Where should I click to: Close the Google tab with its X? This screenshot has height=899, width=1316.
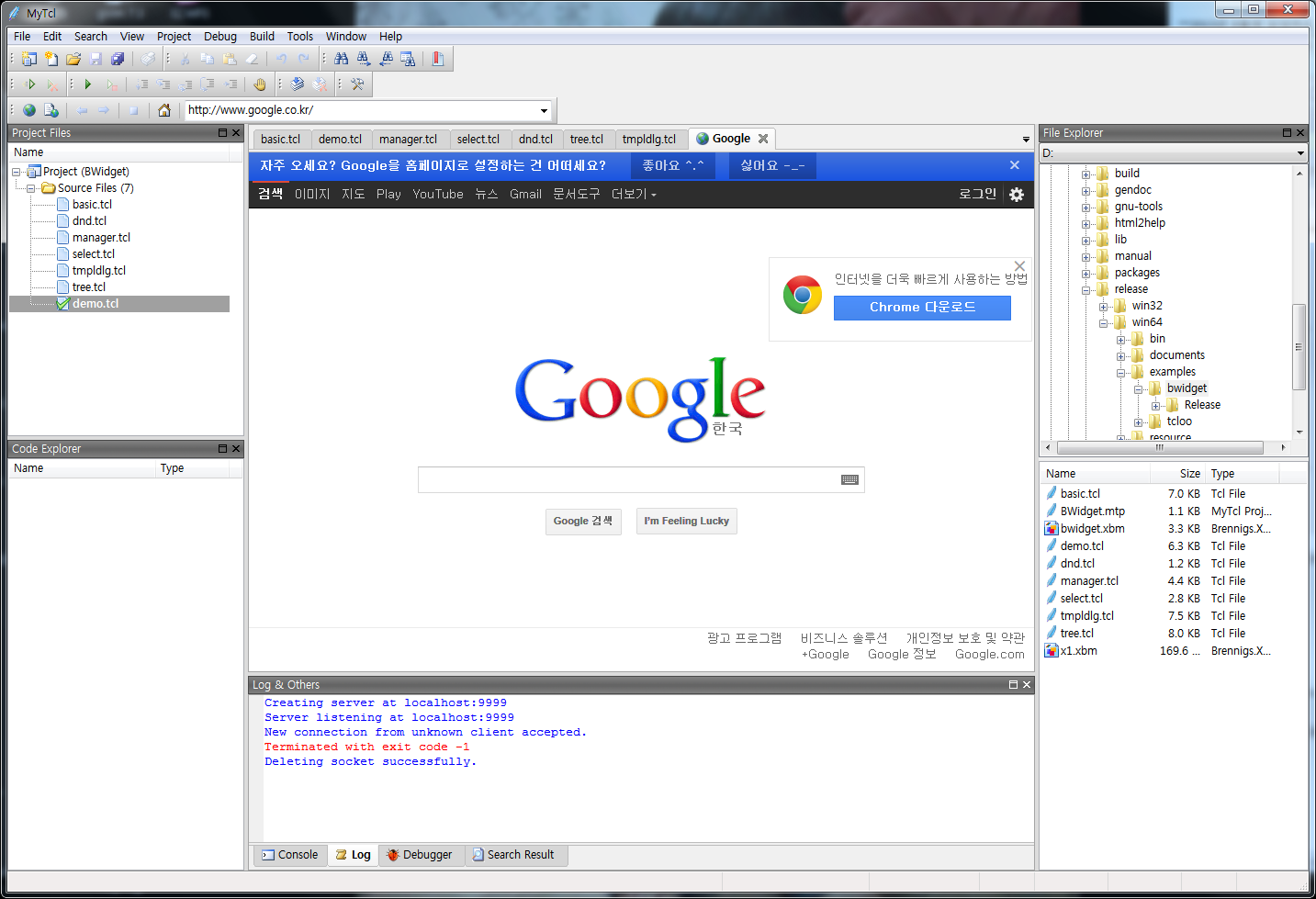(763, 139)
